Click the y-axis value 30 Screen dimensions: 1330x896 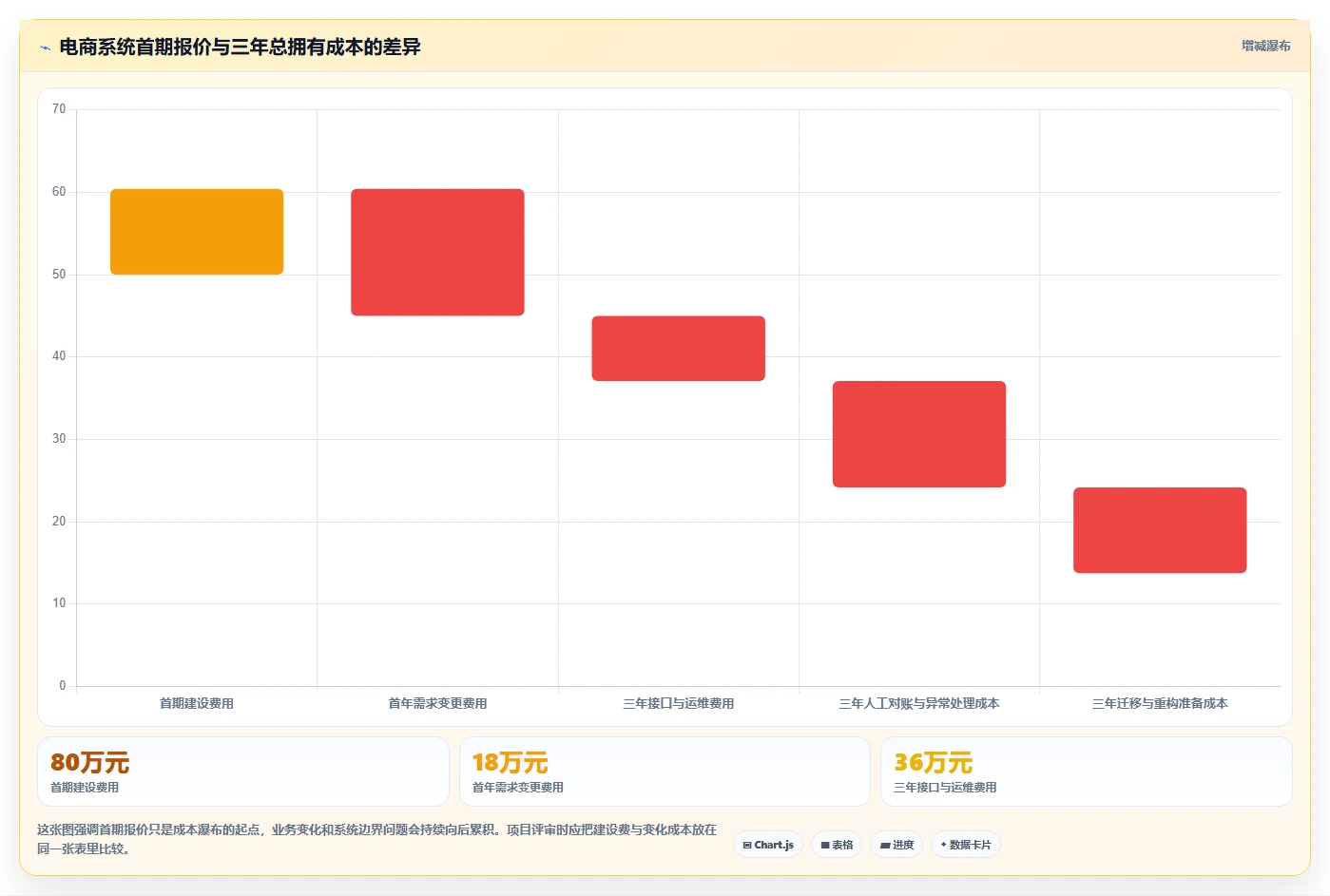click(59, 439)
